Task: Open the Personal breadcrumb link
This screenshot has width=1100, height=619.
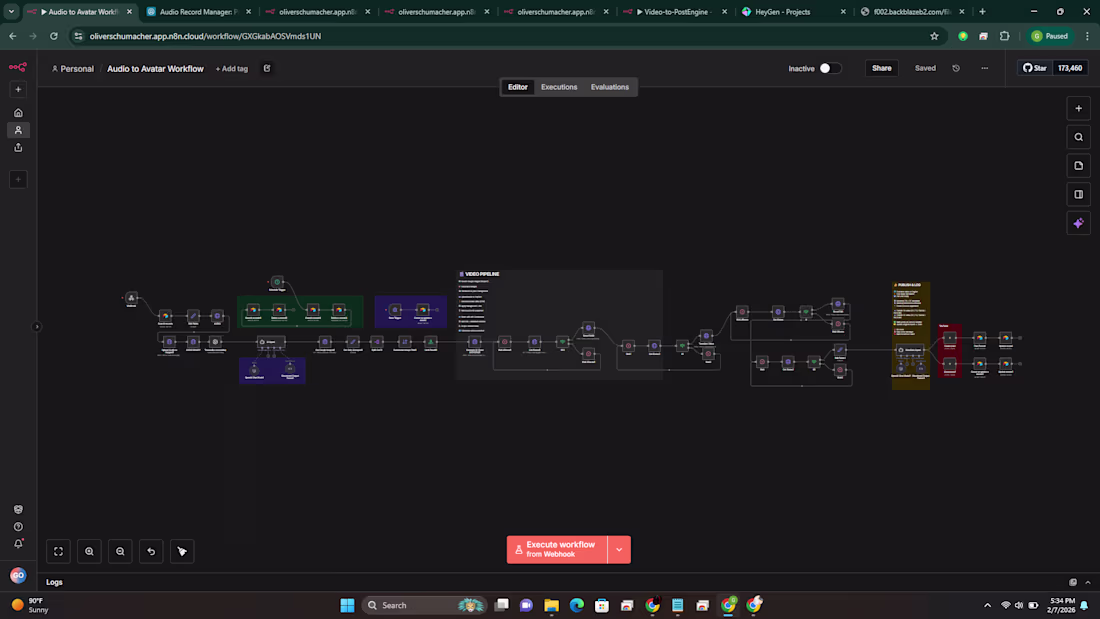Action: [x=72, y=69]
